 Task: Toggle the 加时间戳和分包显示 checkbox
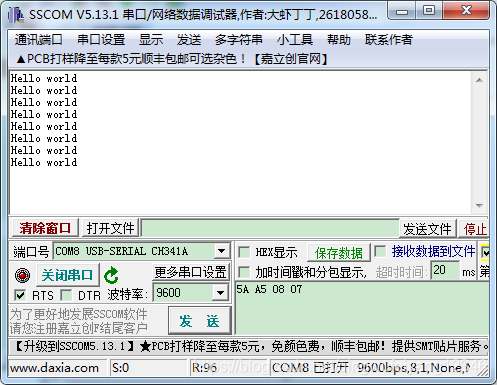tap(244, 272)
